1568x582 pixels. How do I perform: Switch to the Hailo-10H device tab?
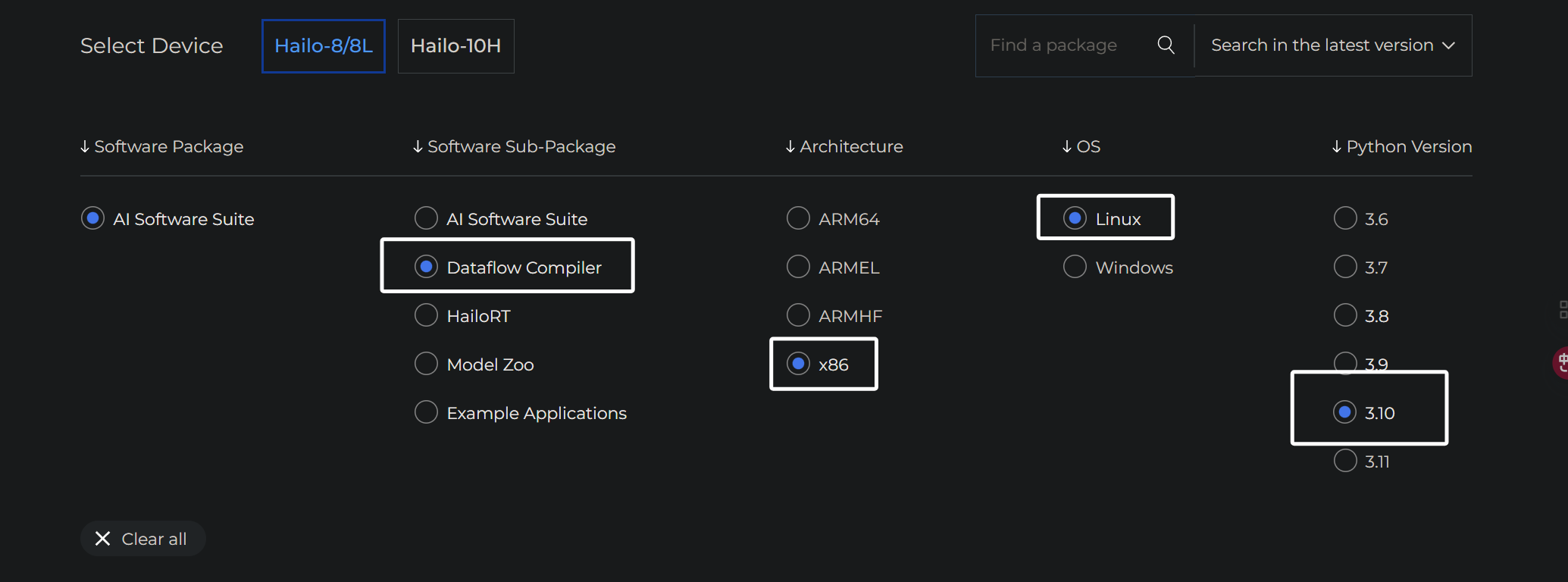coord(456,46)
